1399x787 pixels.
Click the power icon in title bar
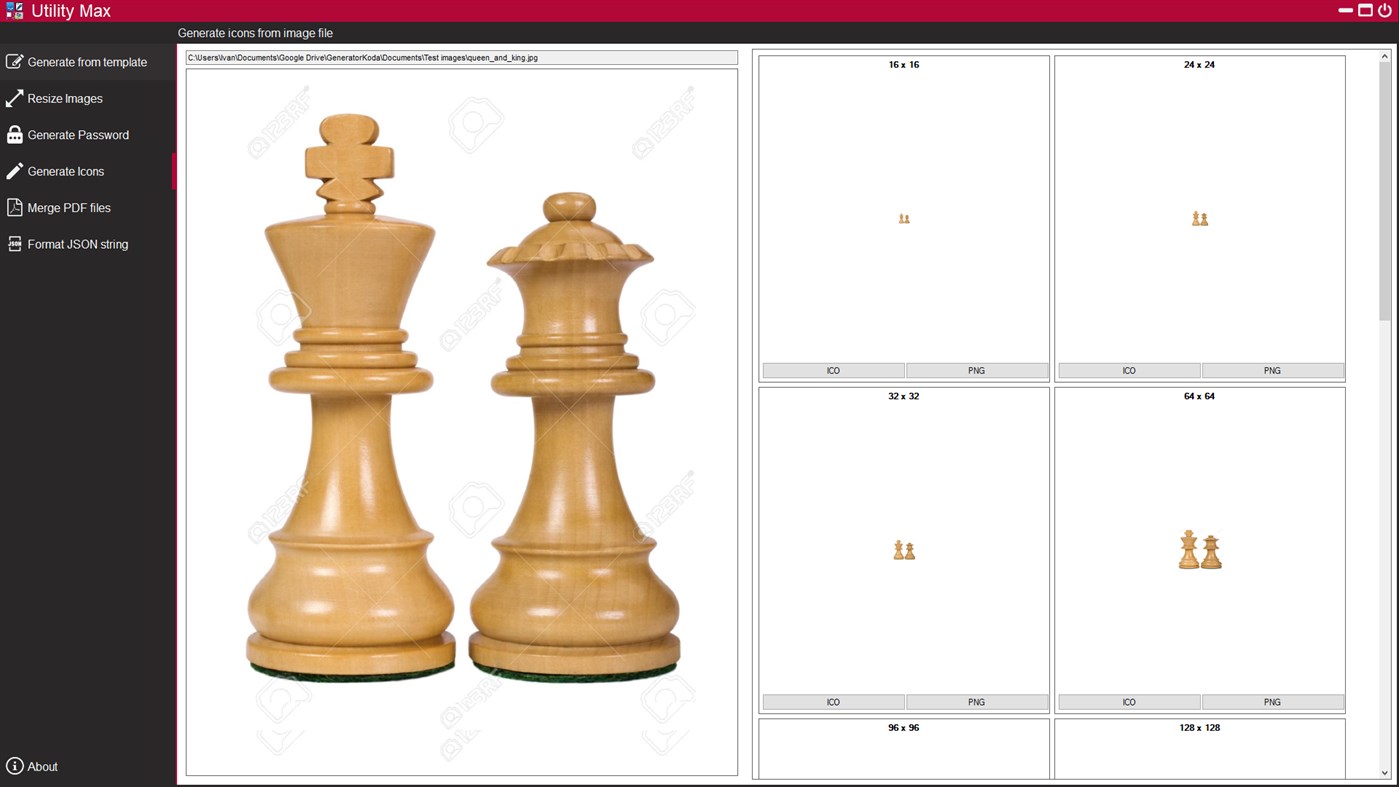1385,10
